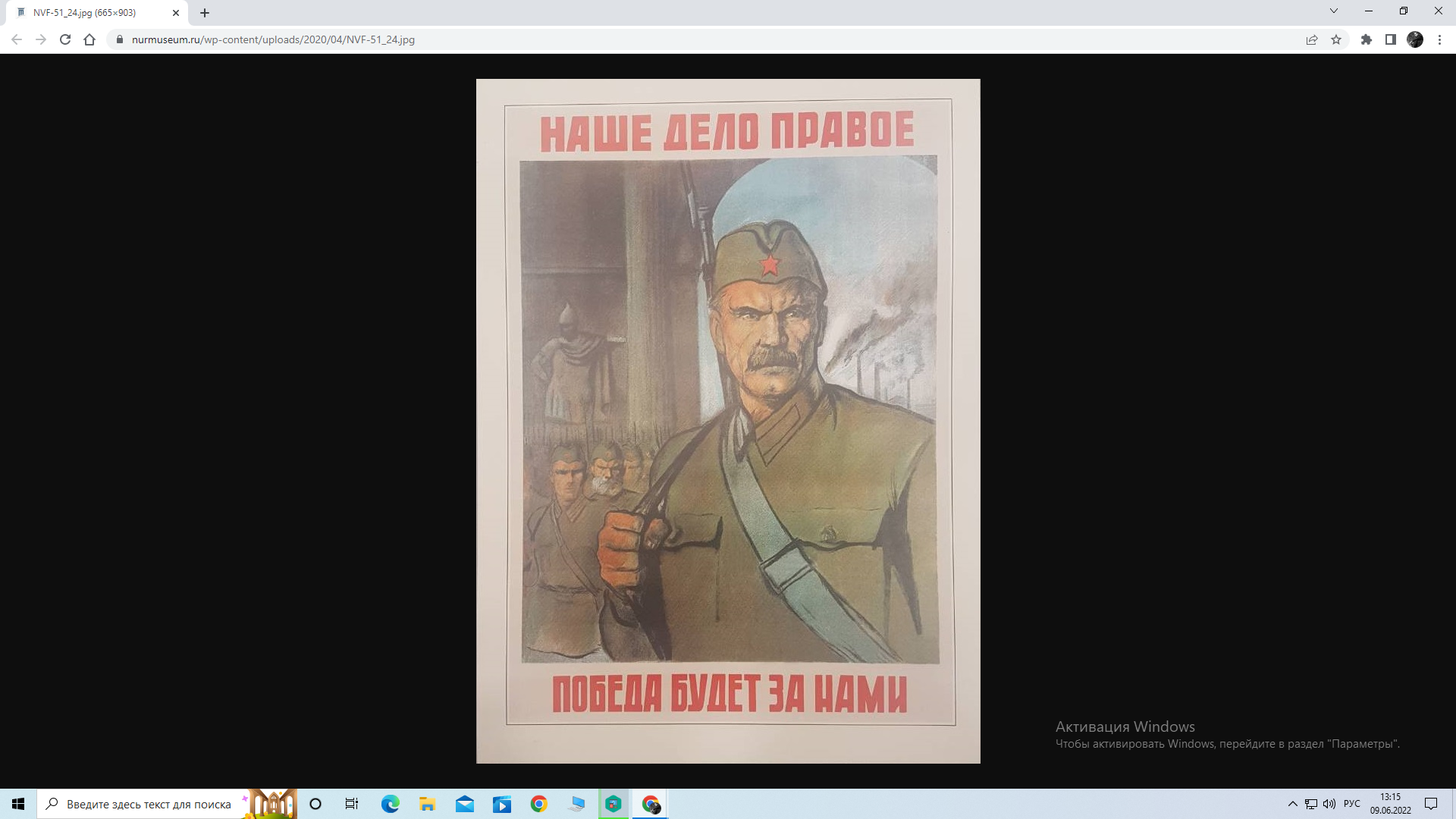Open File Explorer from the taskbar
Viewport: 1456px width, 819px height.
[427, 804]
